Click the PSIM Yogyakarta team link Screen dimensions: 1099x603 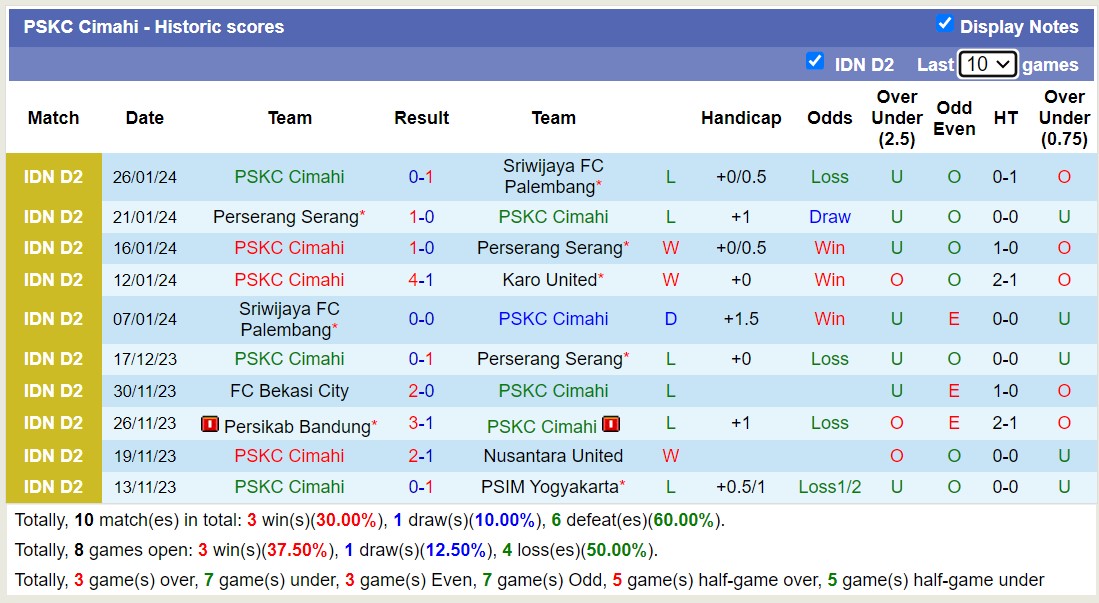point(553,487)
